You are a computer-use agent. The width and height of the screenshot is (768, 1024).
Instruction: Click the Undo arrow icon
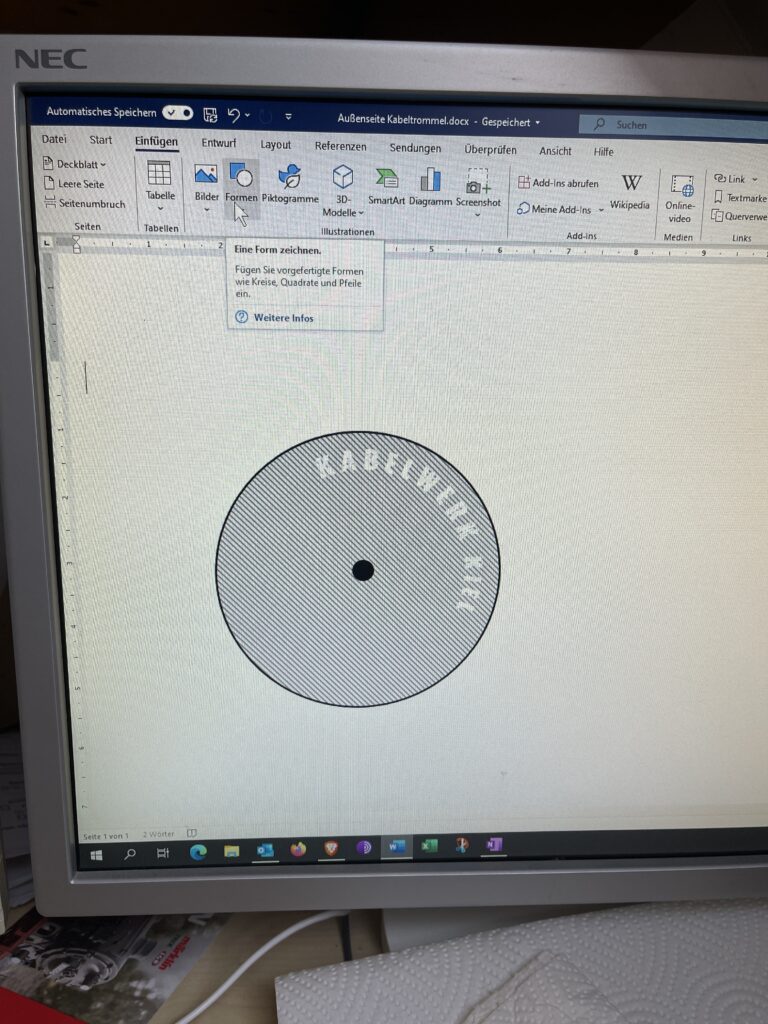click(x=233, y=116)
